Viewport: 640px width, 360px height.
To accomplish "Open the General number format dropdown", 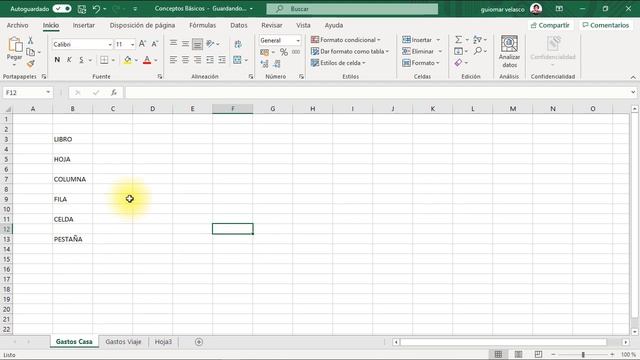I will (x=298, y=40).
